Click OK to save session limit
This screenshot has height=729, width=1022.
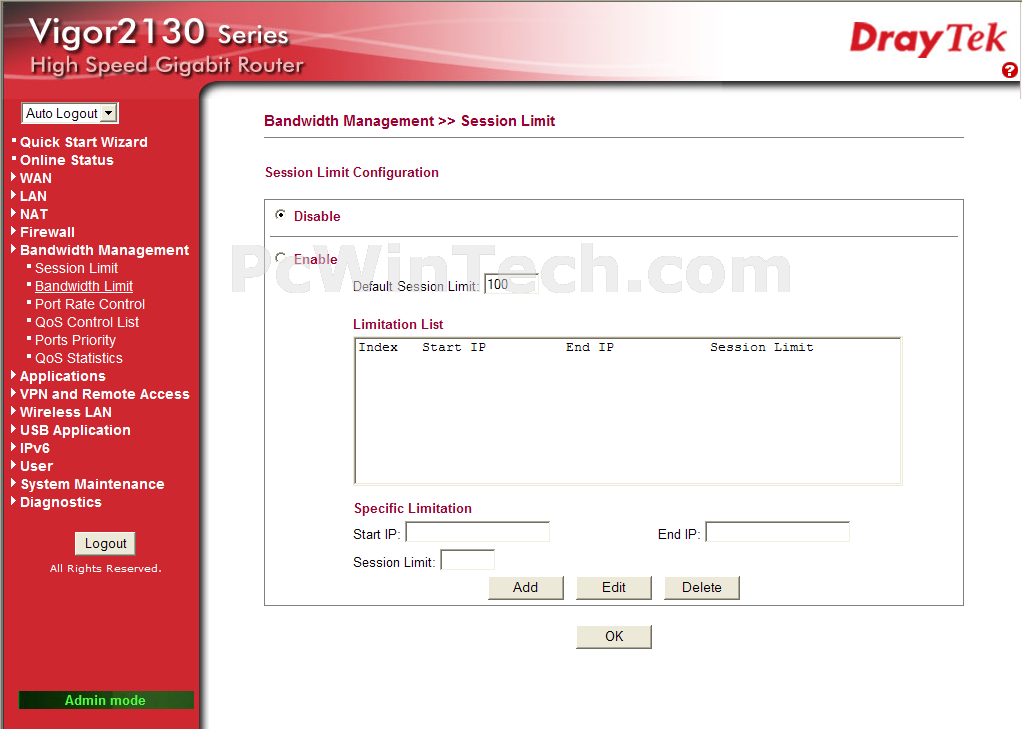[613, 636]
